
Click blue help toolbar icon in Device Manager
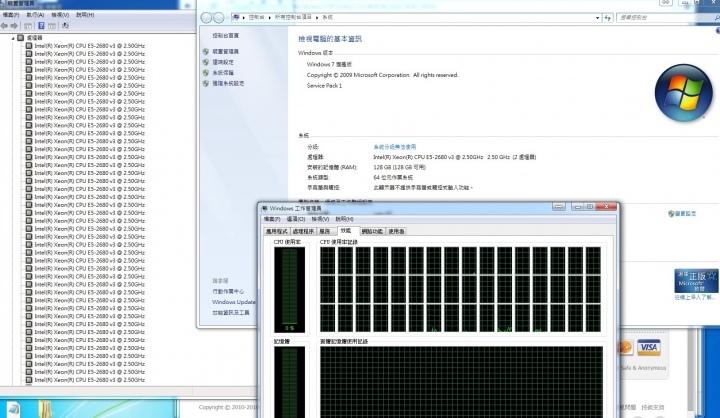[41, 26]
